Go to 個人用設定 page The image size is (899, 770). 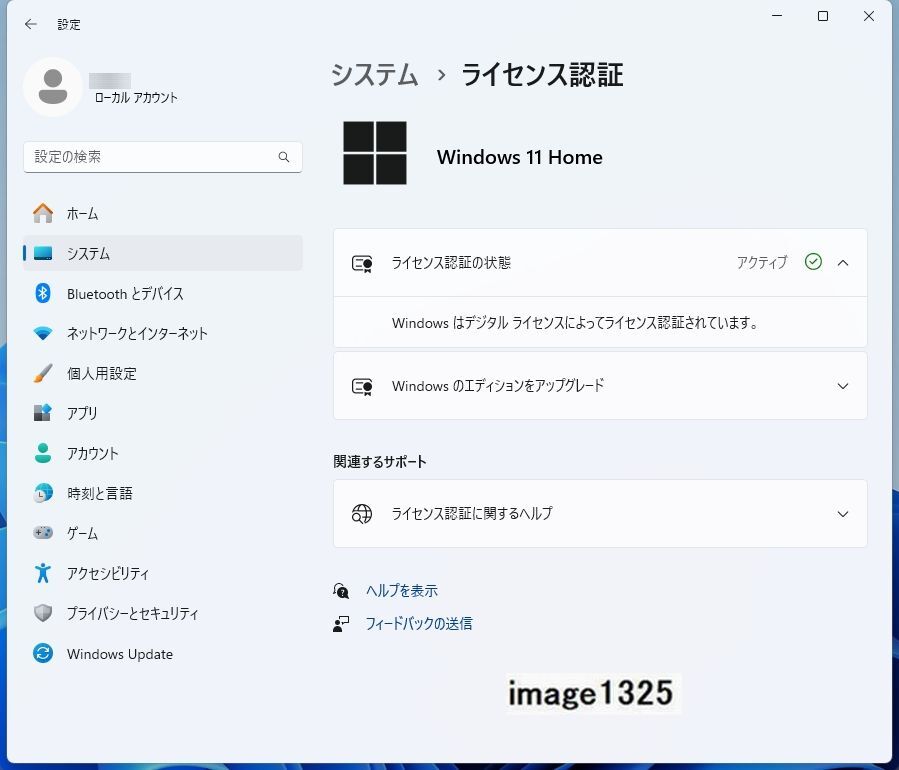[x=163, y=373]
